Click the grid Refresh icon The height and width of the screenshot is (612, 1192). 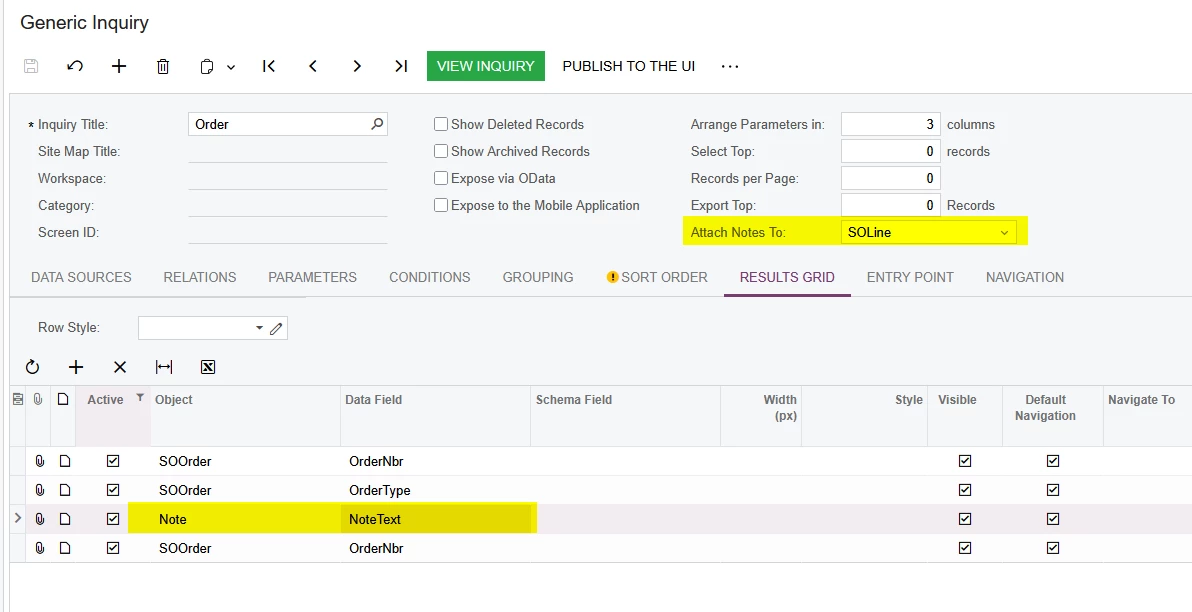(32, 367)
